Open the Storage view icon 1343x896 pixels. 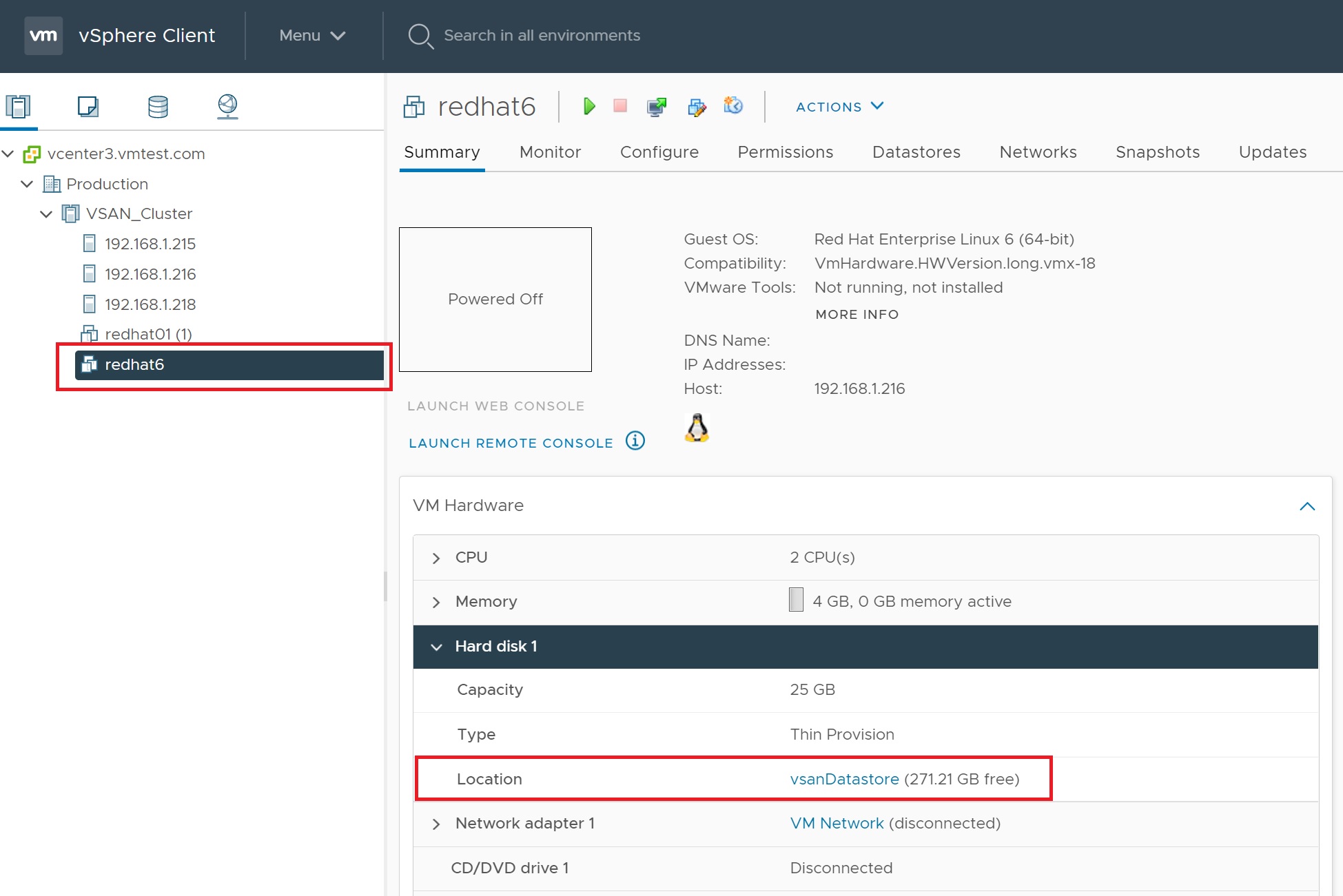[158, 106]
